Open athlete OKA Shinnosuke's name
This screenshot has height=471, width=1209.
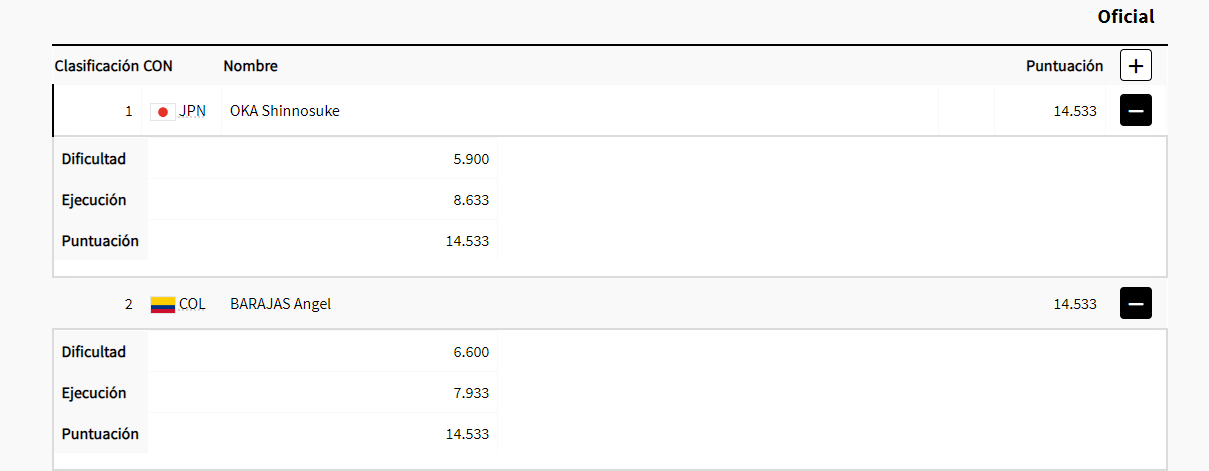tap(285, 111)
